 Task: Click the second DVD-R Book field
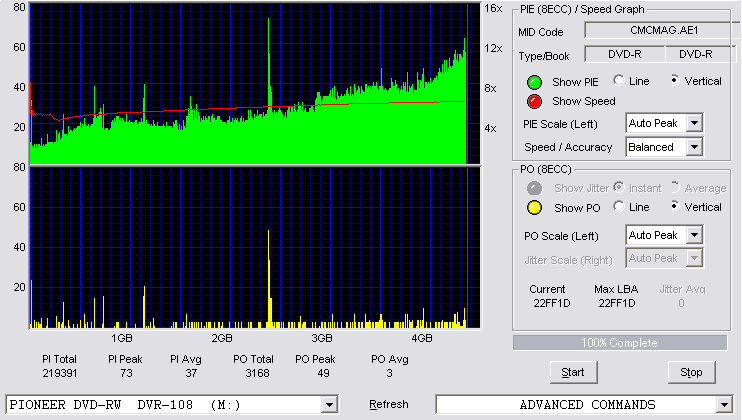[x=699, y=54]
